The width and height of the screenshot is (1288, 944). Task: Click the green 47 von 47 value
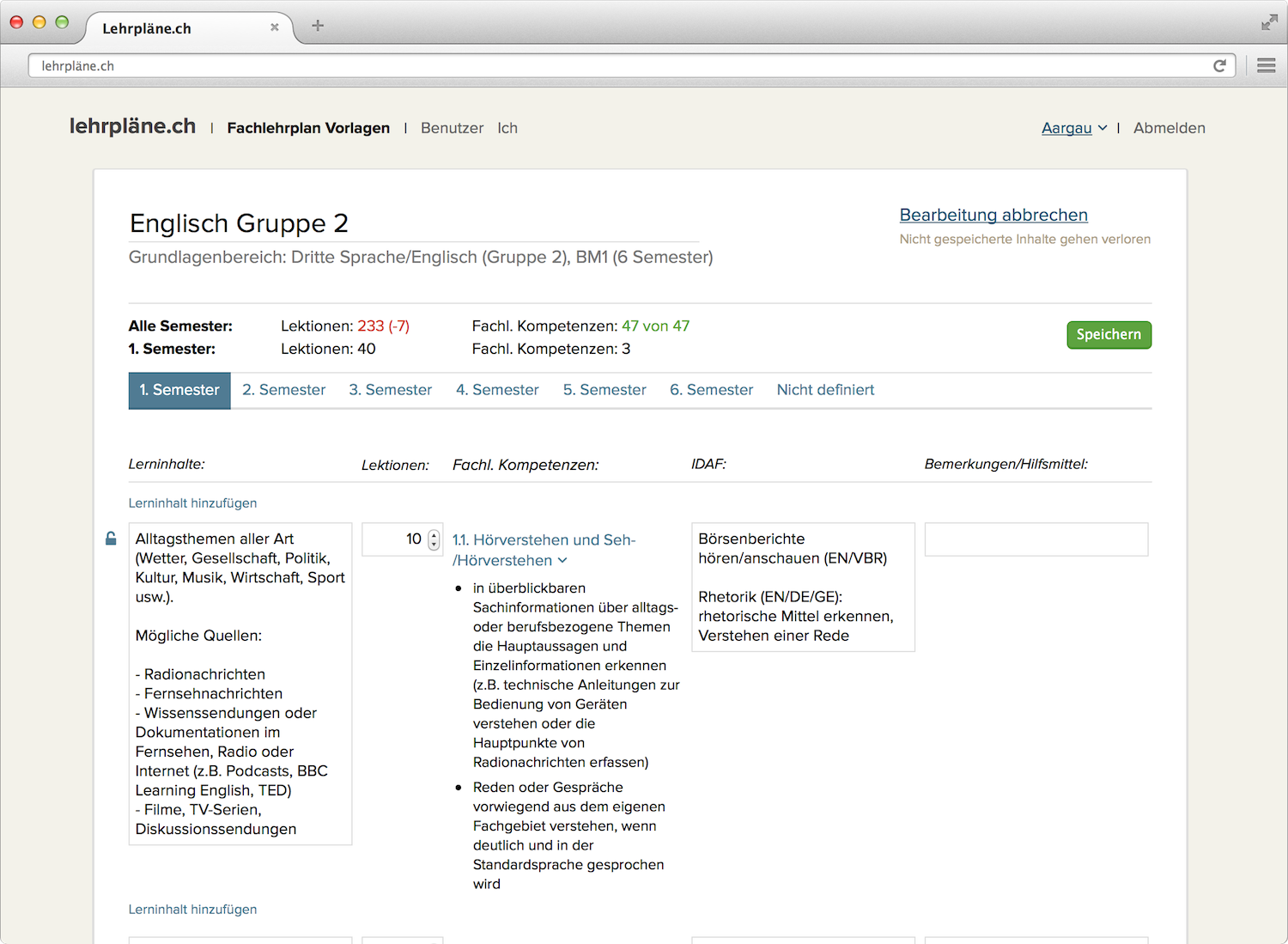(x=655, y=326)
